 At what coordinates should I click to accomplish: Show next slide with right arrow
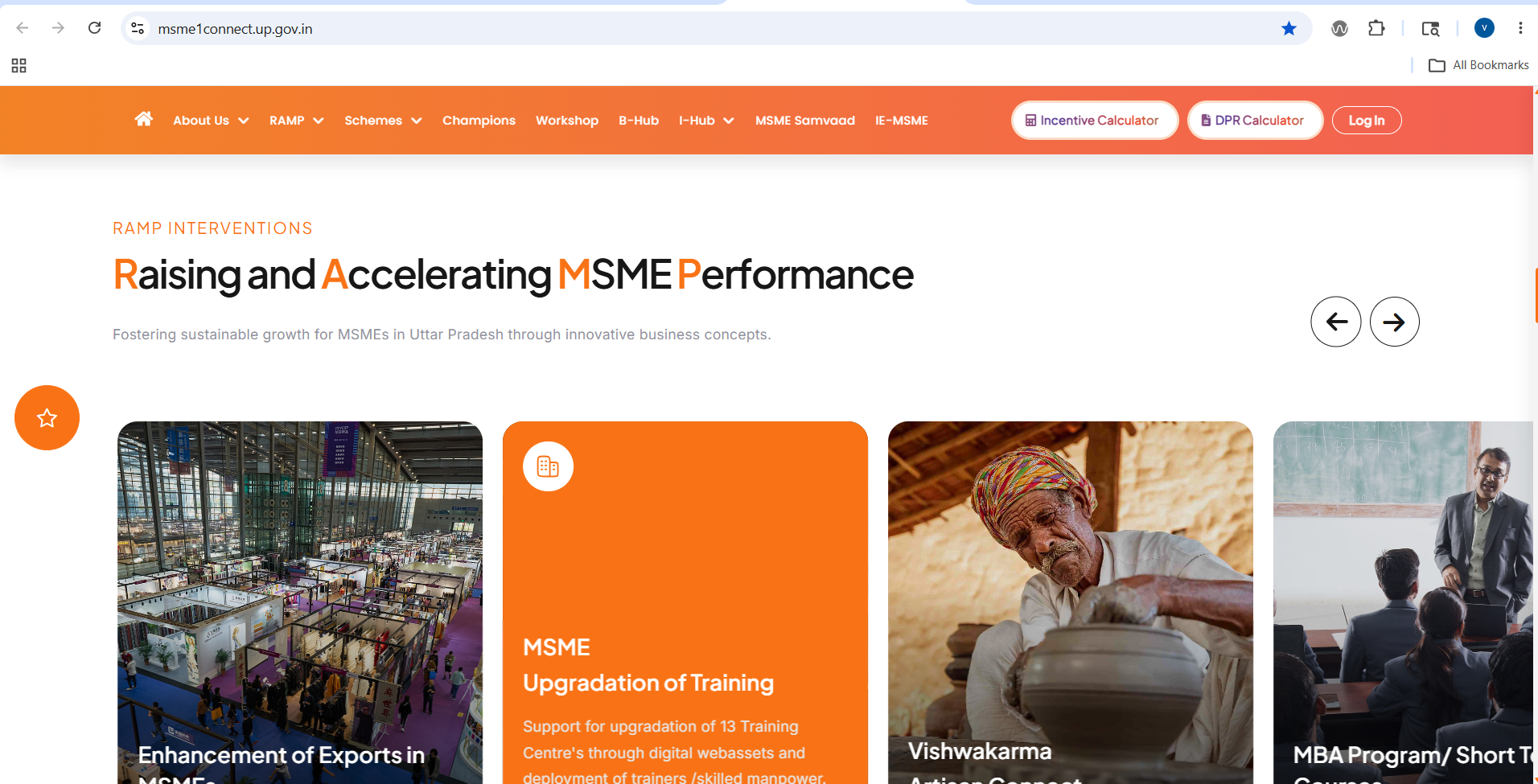tap(1395, 322)
